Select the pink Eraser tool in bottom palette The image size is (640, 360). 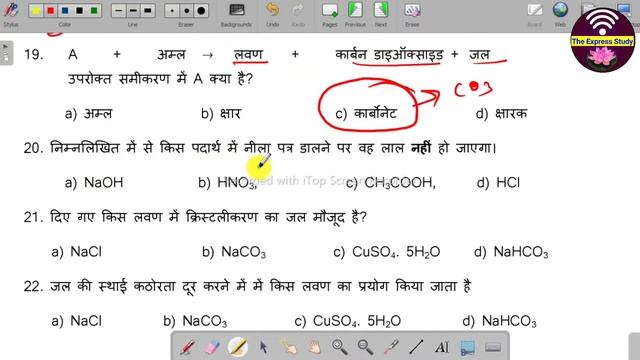212,347
